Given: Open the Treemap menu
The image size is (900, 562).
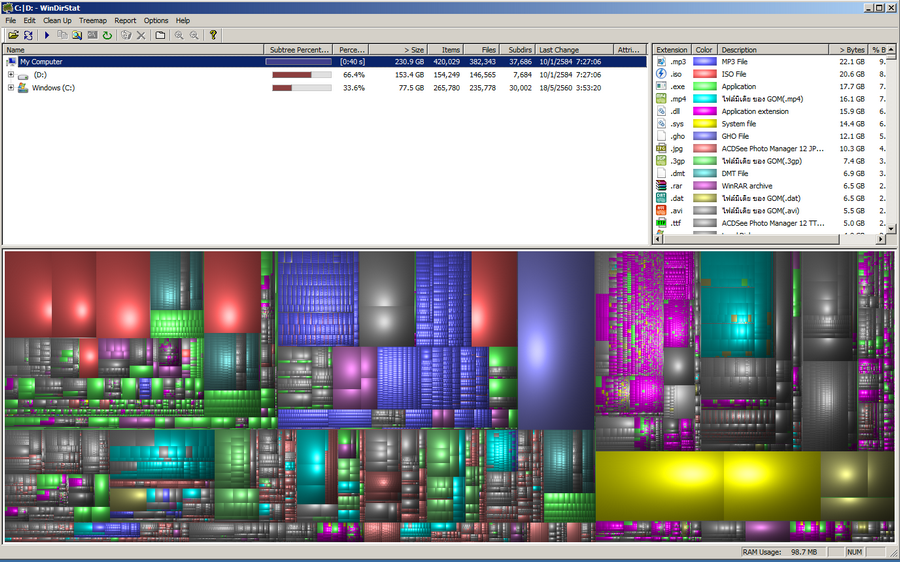Looking at the screenshot, I should coord(93,20).
